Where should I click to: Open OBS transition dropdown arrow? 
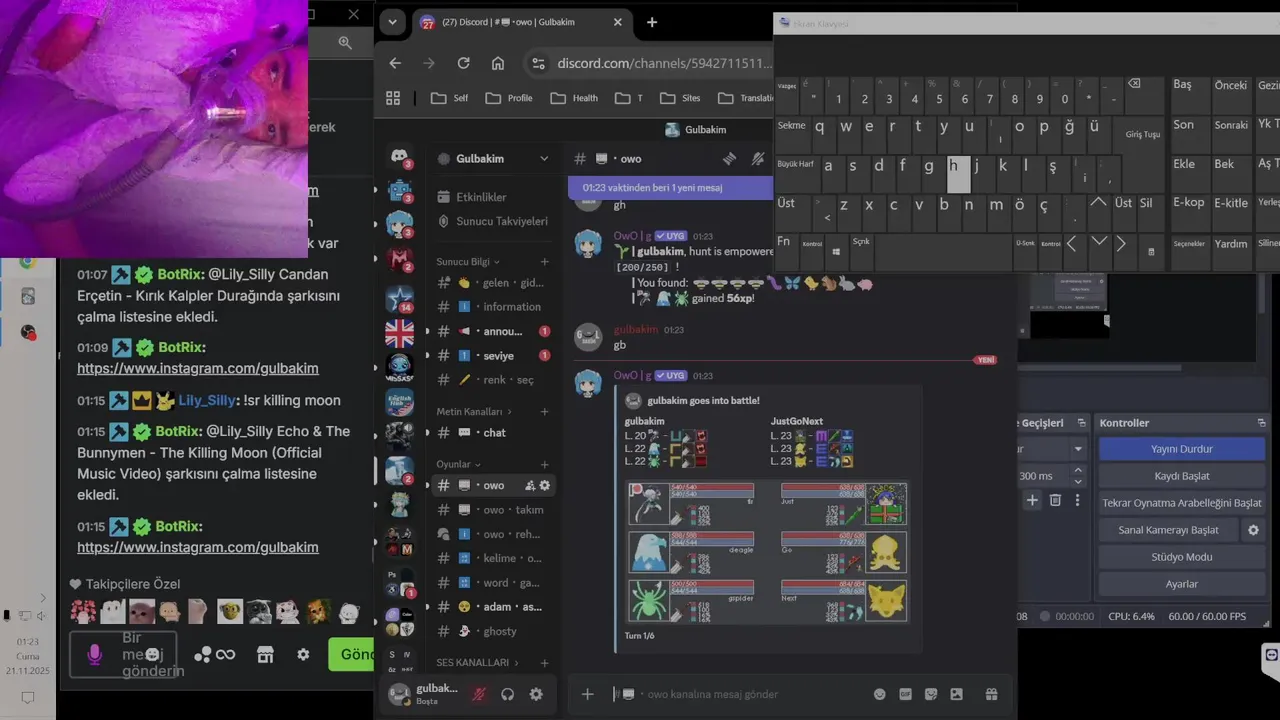(x=1078, y=449)
